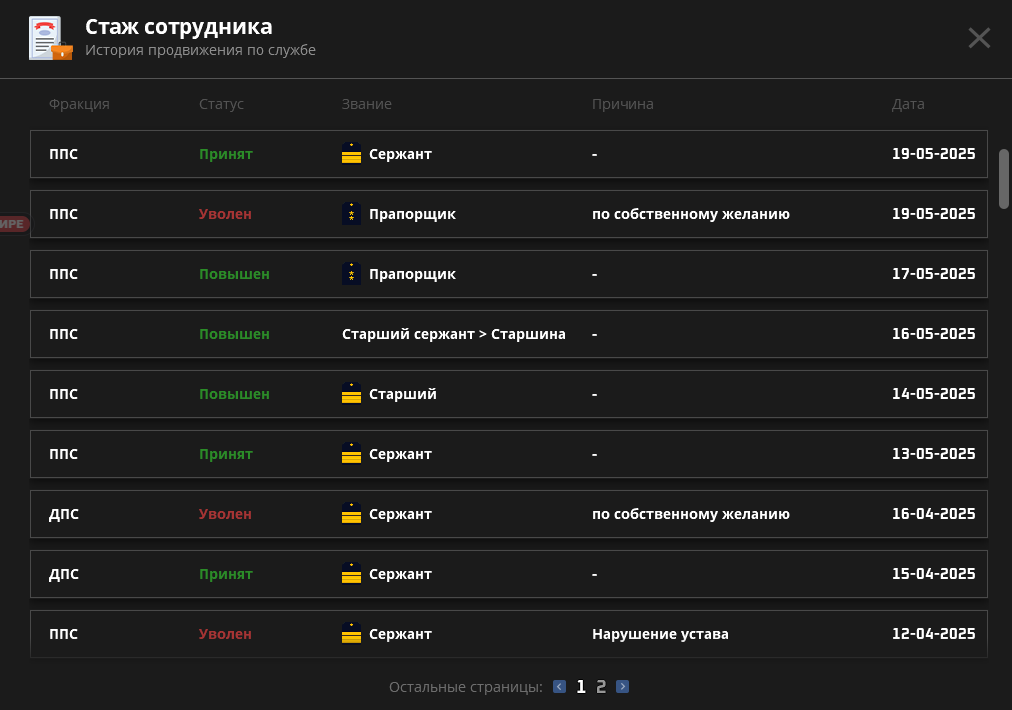Go to previous page with left arrow

pyautogui.click(x=559, y=687)
